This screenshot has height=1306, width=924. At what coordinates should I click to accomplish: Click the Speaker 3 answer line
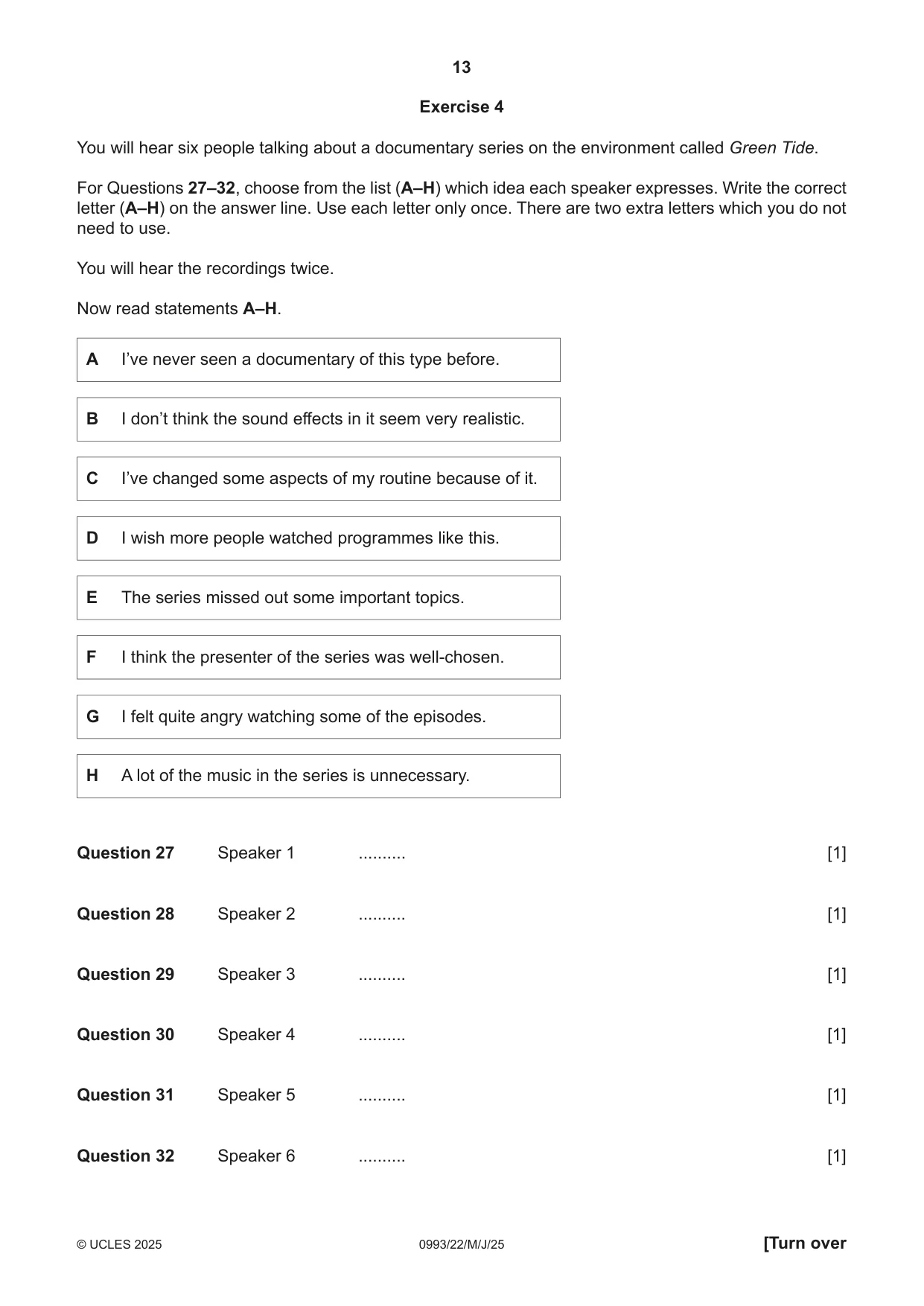click(382, 975)
